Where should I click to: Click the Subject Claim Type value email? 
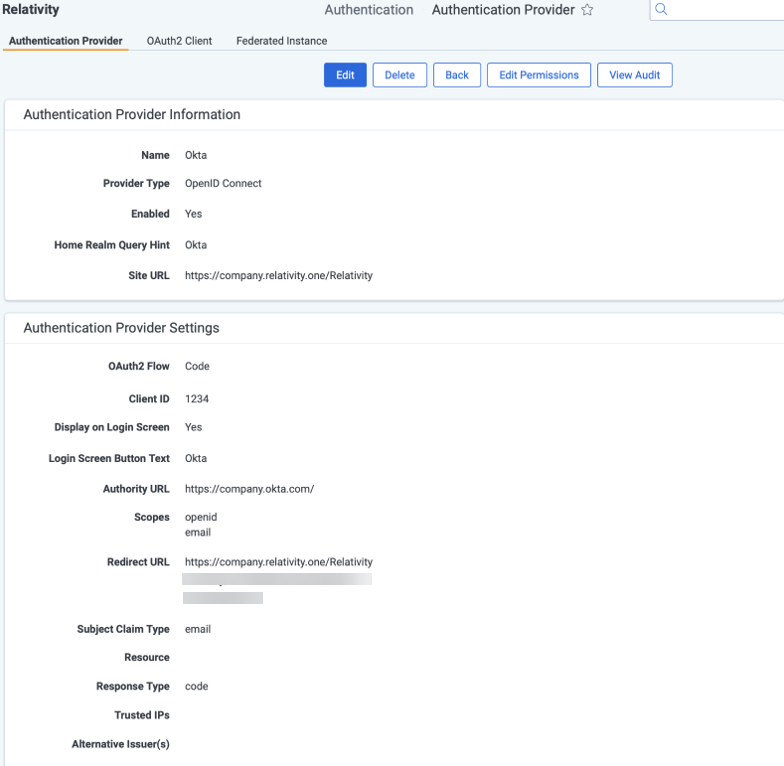(198, 629)
